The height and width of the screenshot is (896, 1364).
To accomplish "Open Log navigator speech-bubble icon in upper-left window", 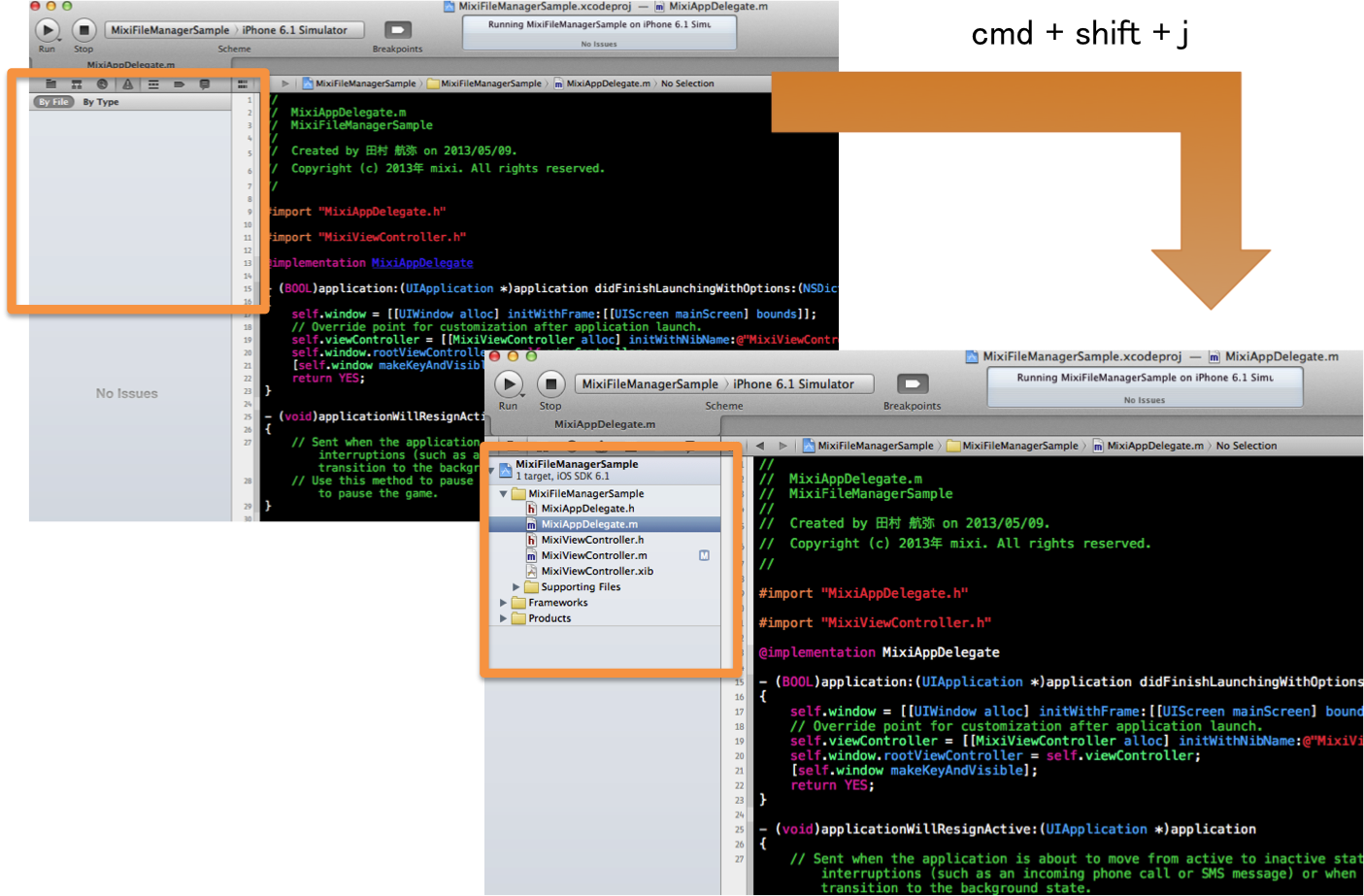I will [x=204, y=84].
